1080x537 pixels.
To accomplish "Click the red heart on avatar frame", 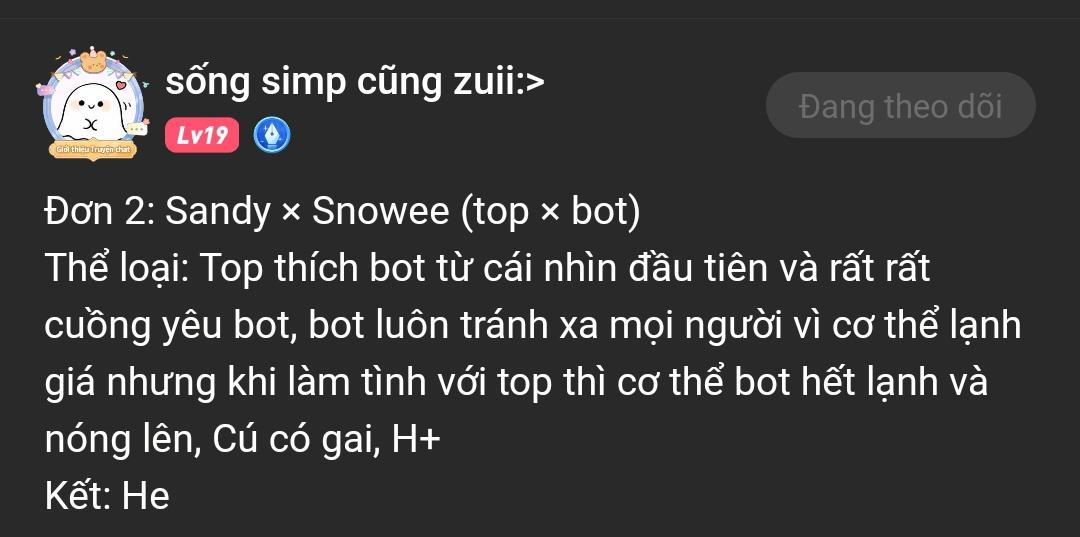I will coord(122,86).
